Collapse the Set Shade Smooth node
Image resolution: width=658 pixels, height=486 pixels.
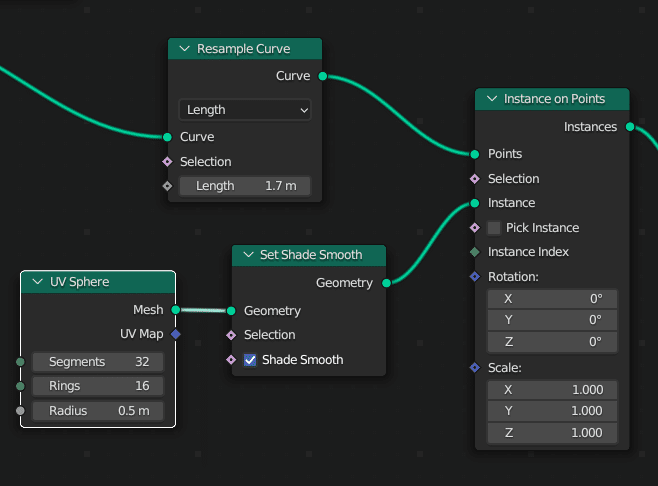[247, 255]
